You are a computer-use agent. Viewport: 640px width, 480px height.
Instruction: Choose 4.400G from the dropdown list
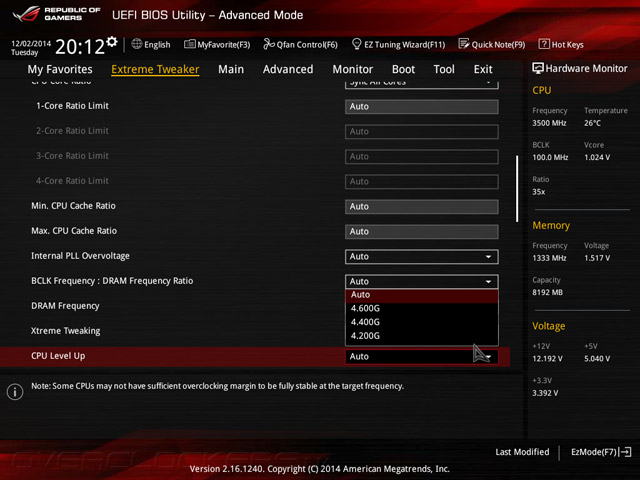422,322
